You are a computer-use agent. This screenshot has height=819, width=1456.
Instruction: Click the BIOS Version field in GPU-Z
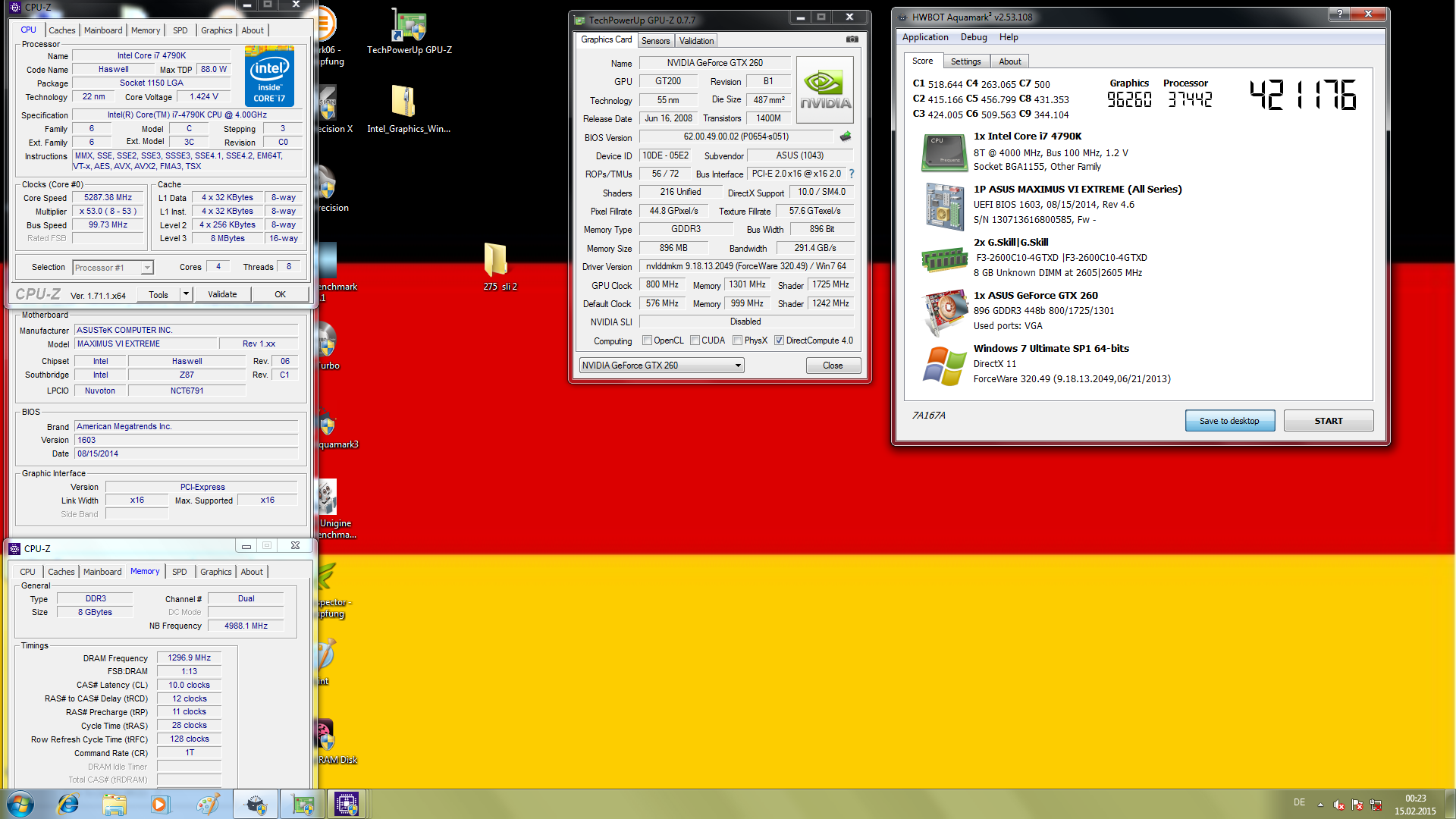[x=736, y=136]
